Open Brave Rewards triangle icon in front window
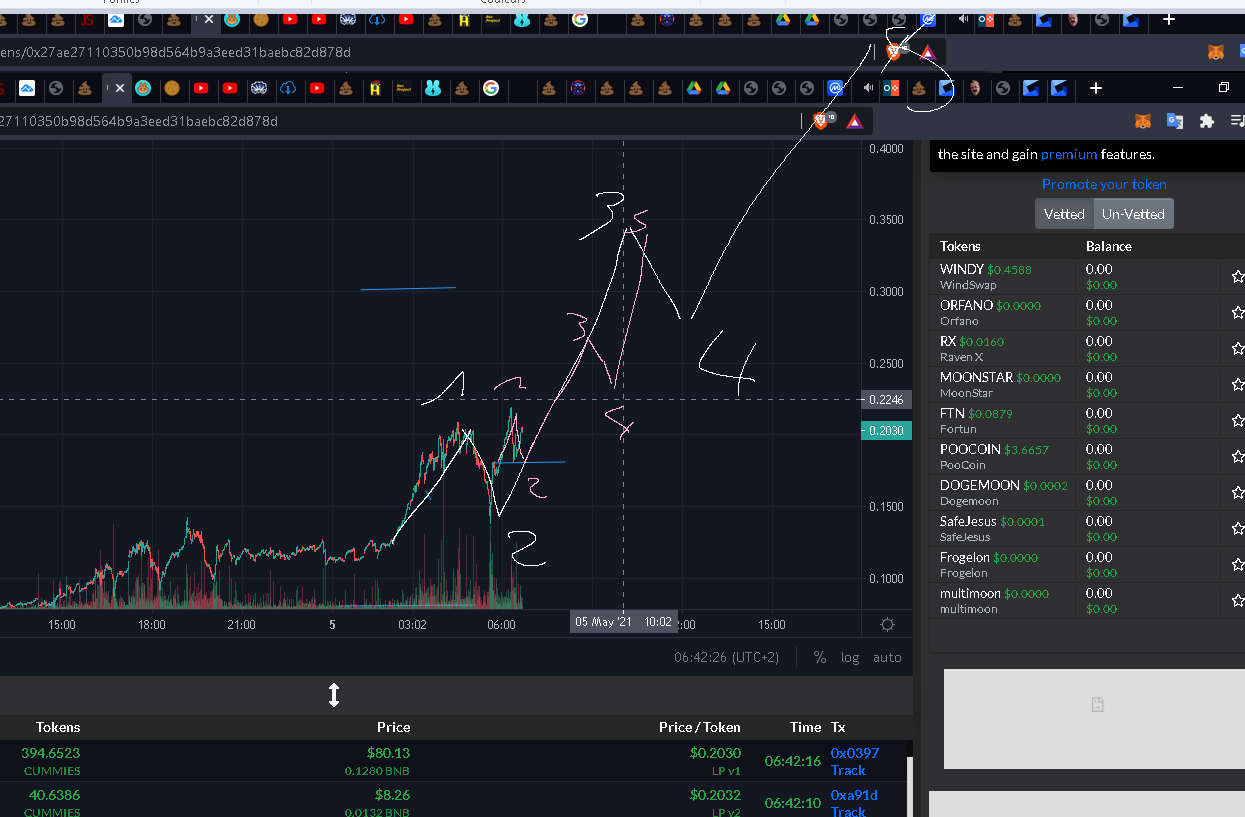Screen dimensions: 1245x817 [x=854, y=121]
